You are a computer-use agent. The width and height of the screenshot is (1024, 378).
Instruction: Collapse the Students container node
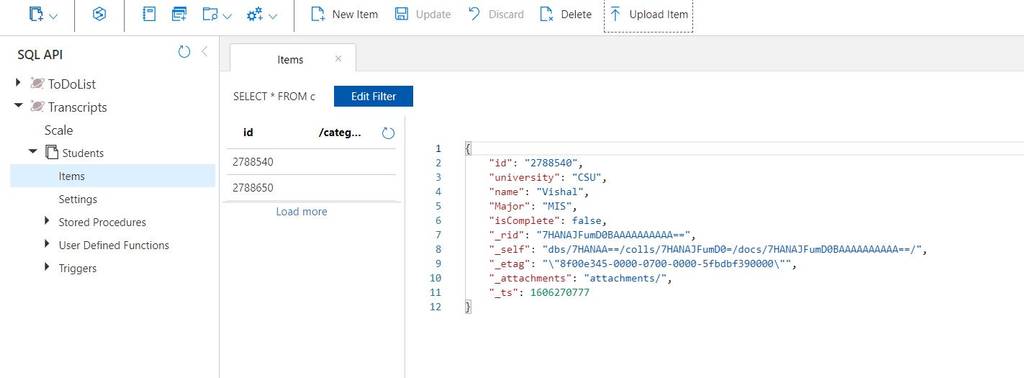[33, 151]
